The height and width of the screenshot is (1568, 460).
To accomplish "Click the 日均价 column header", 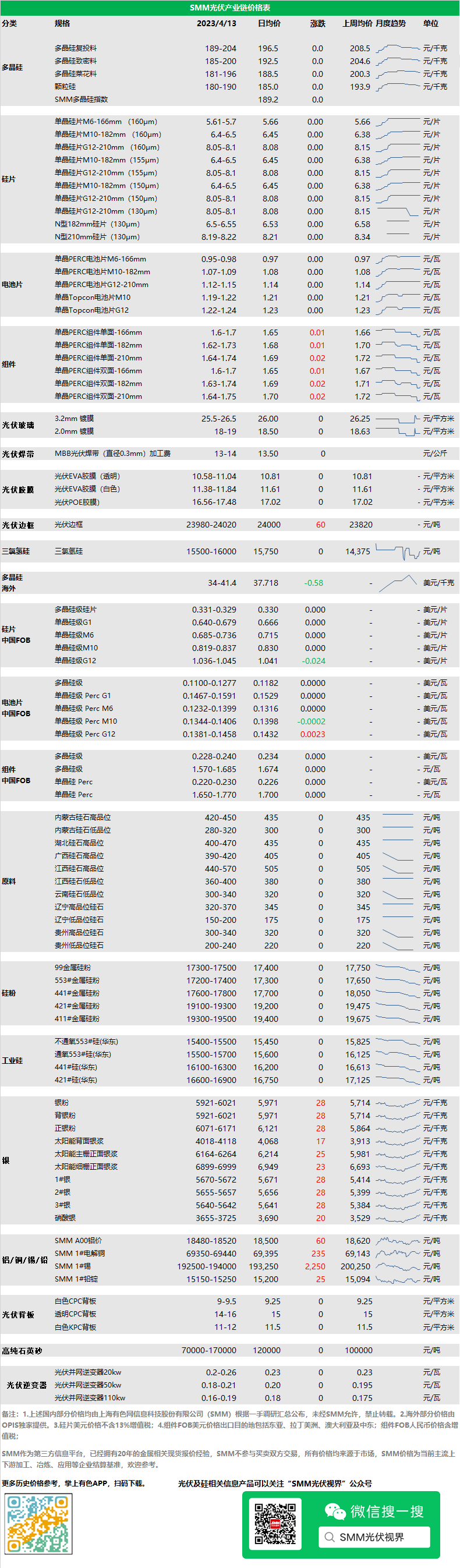I will click(269, 24).
